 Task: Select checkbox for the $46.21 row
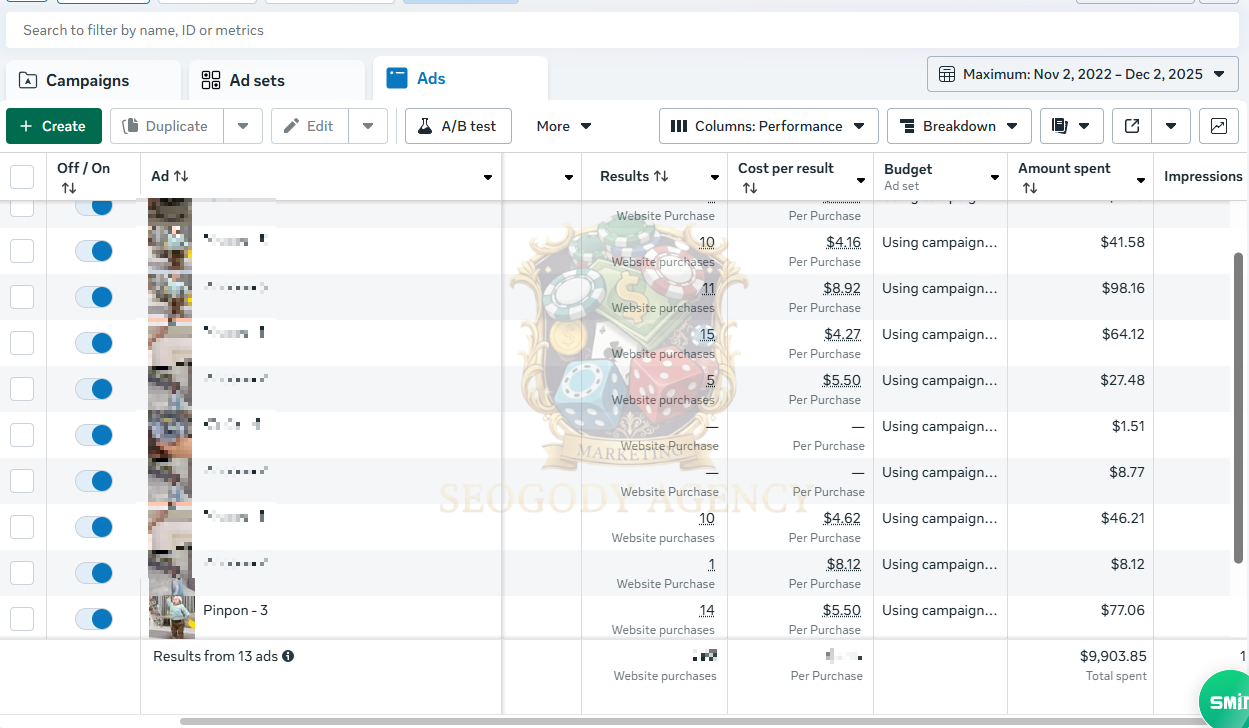[x=22, y=527]
